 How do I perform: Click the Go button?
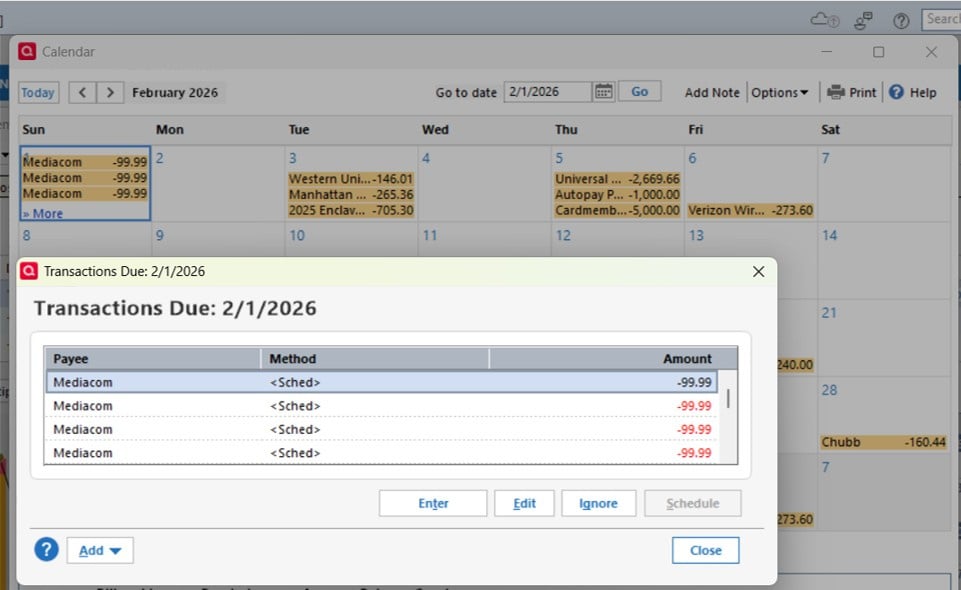(x=639, y=91)
